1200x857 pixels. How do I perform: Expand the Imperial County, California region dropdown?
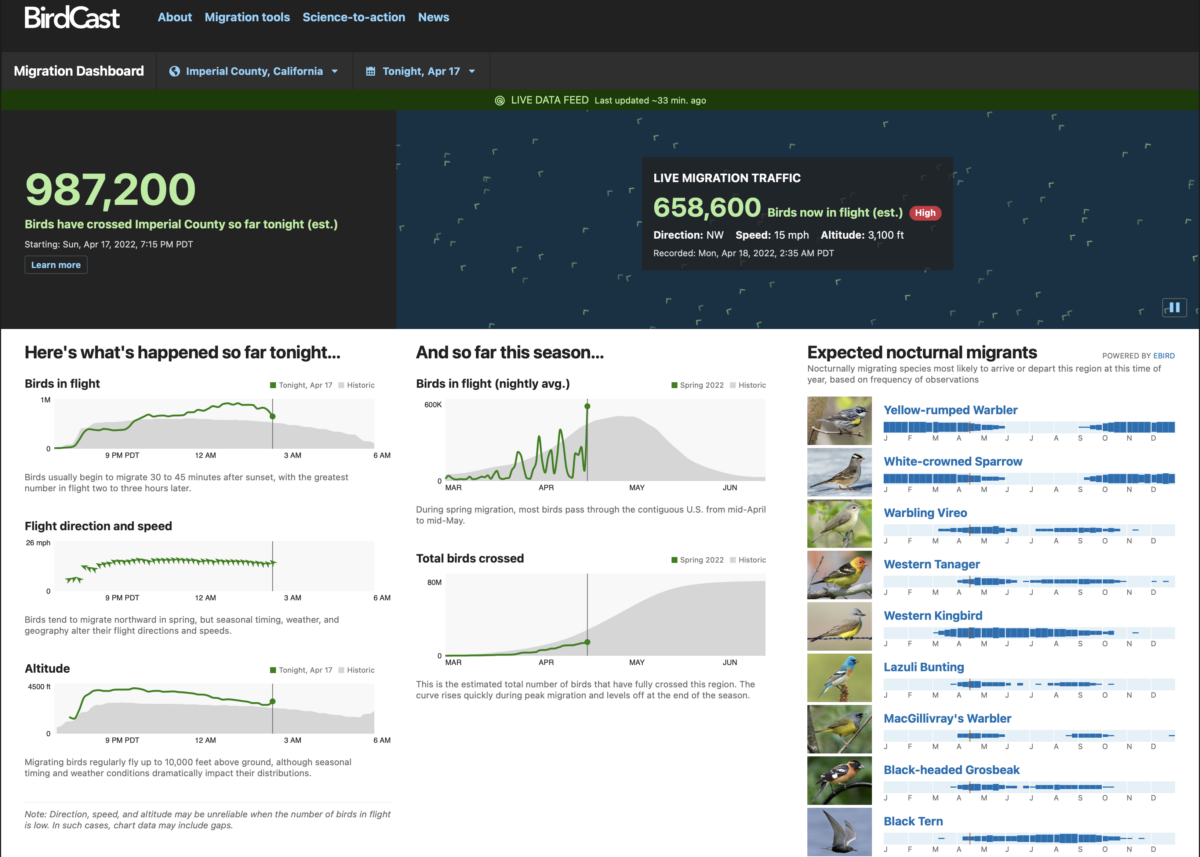click(255, 72)
